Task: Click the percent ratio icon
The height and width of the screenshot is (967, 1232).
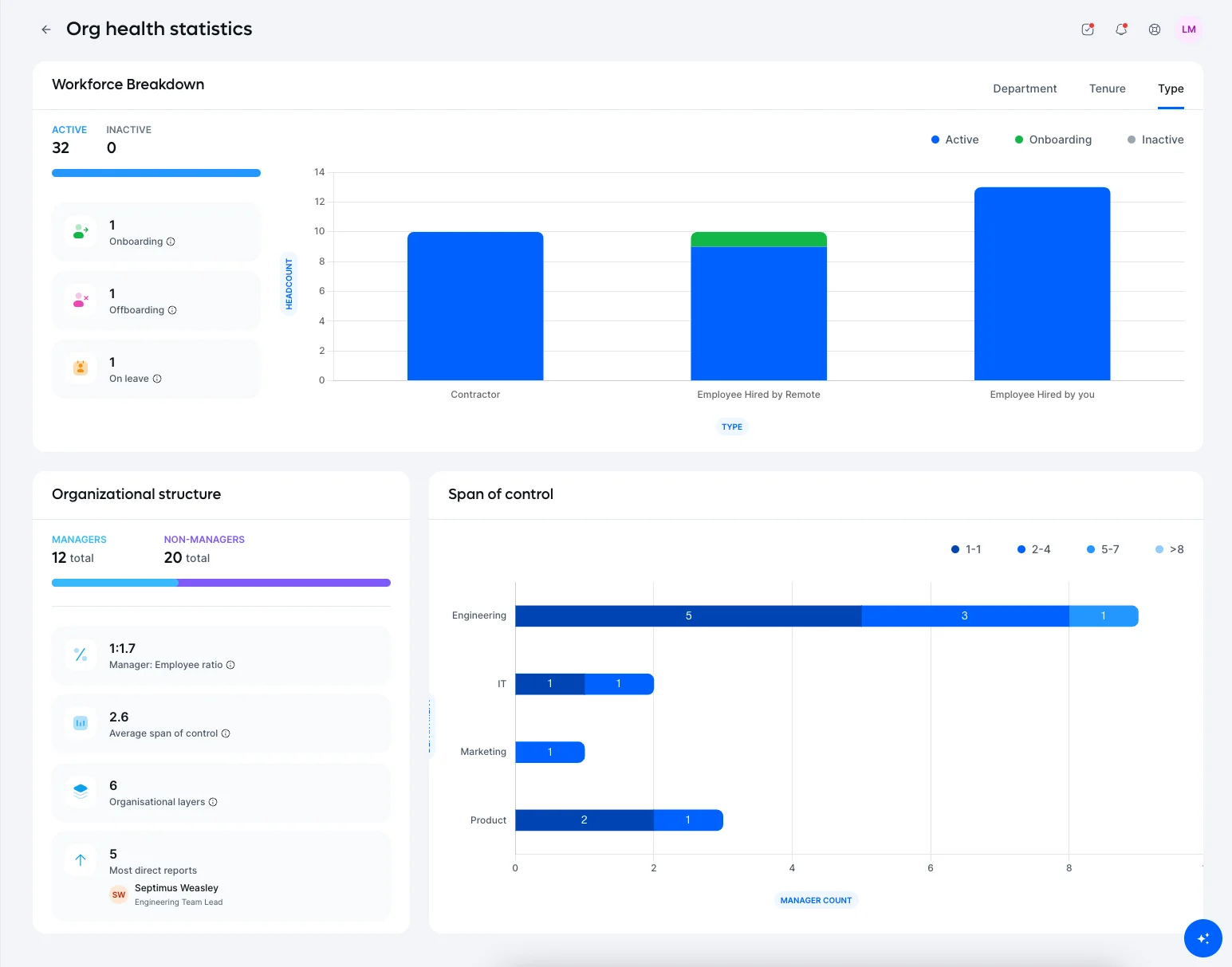Action: point(81,654)
